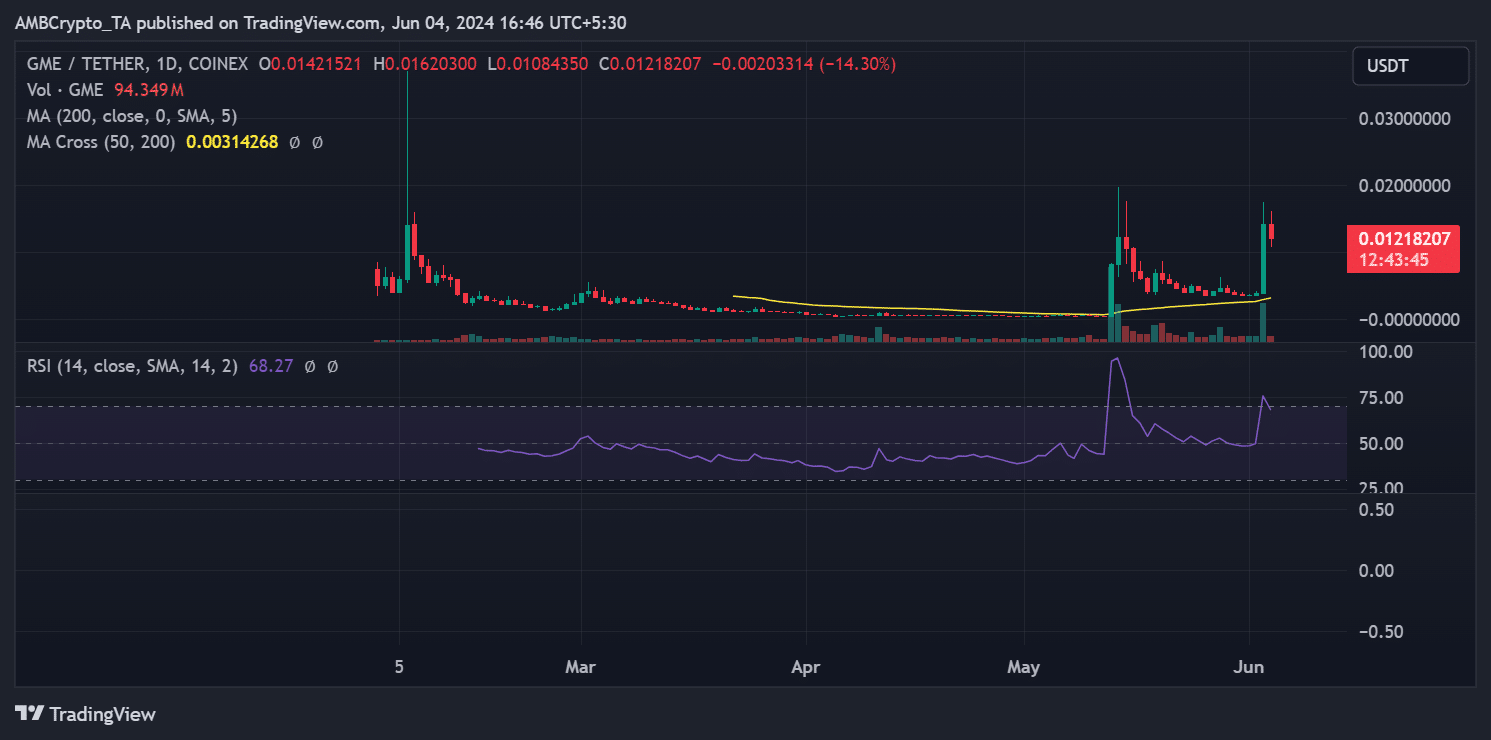Open the USDT currency selector box

1410,66
